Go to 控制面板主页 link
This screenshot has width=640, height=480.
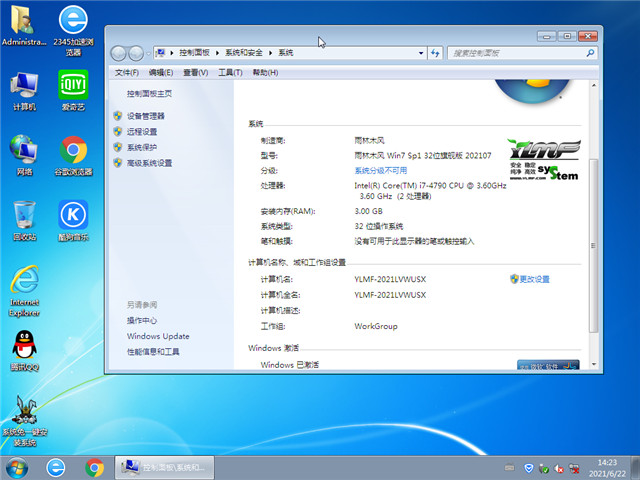click(149, 93)
